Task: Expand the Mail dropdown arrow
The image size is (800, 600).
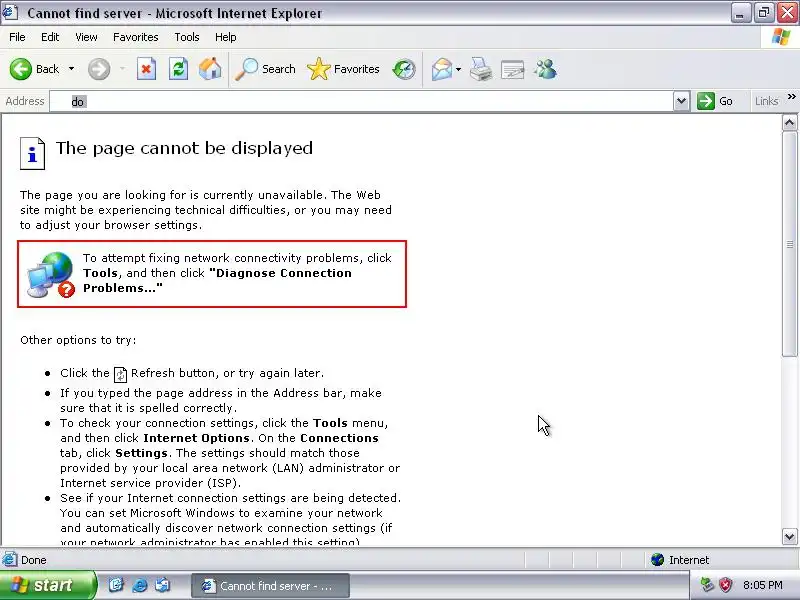Action: pos(459,69)
